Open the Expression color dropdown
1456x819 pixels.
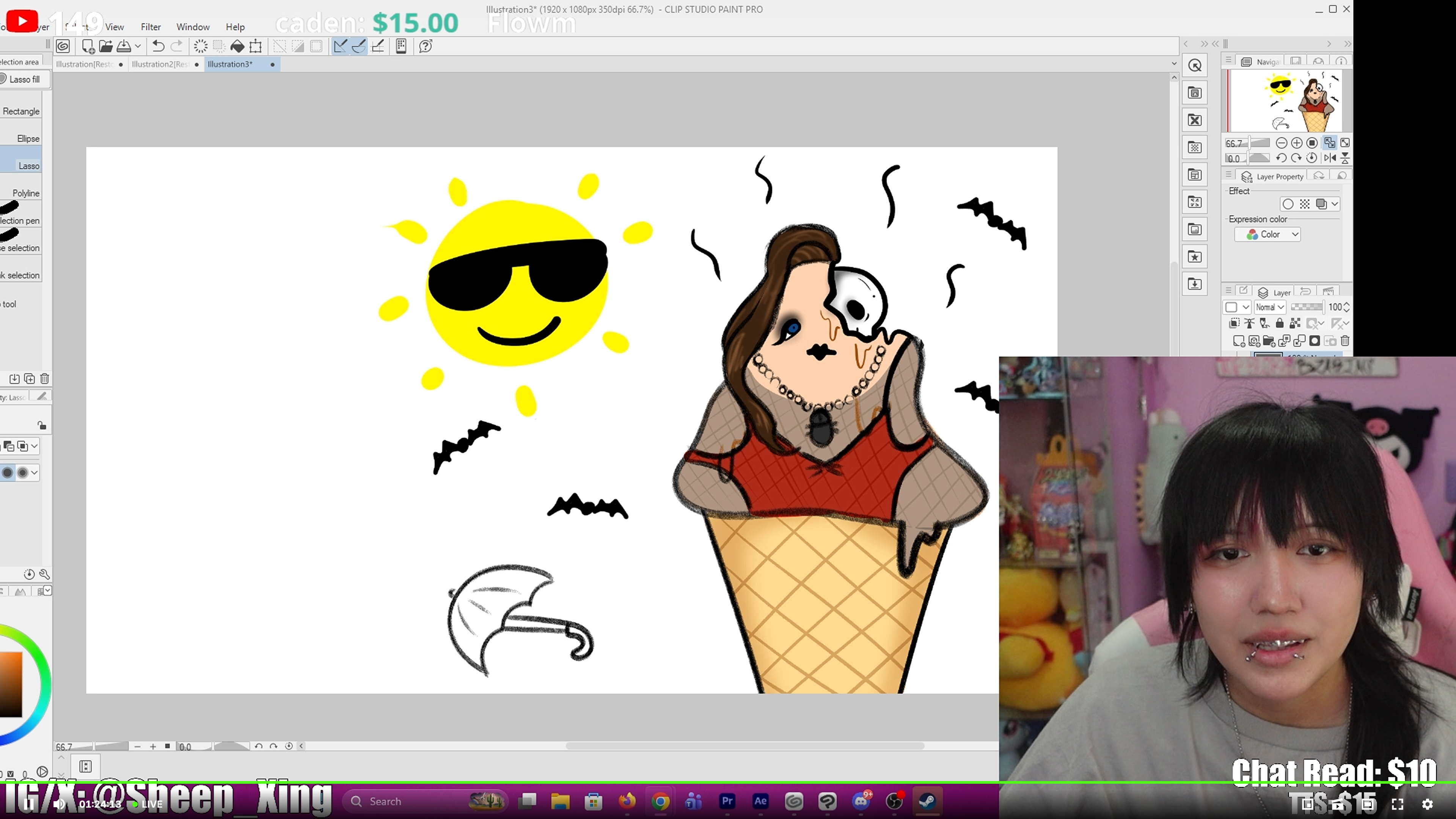coord(1267,234)
